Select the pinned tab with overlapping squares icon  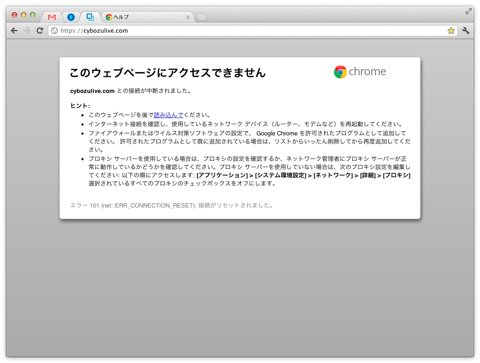90,17
